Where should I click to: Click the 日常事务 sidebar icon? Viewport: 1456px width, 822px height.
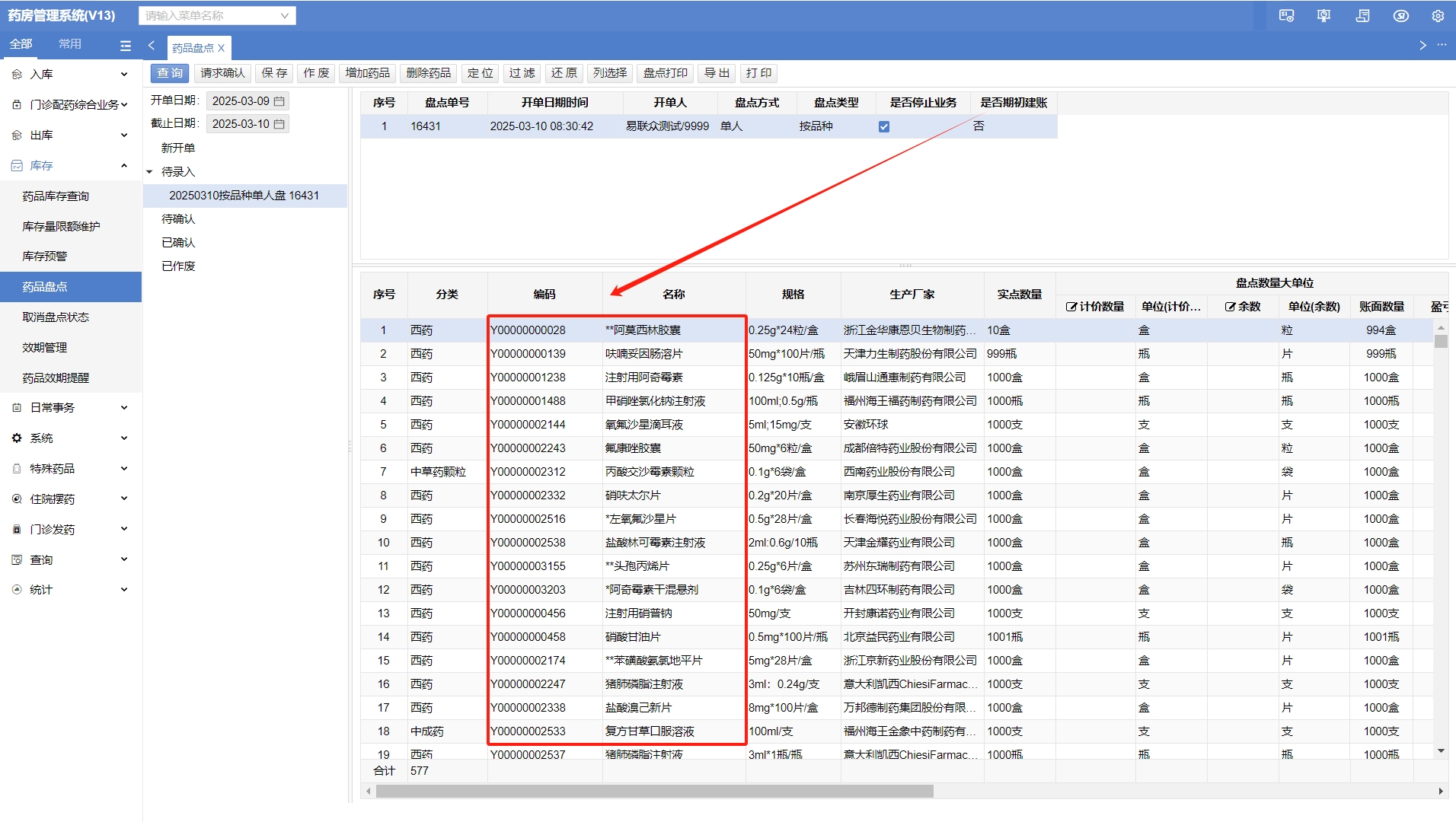17,408
